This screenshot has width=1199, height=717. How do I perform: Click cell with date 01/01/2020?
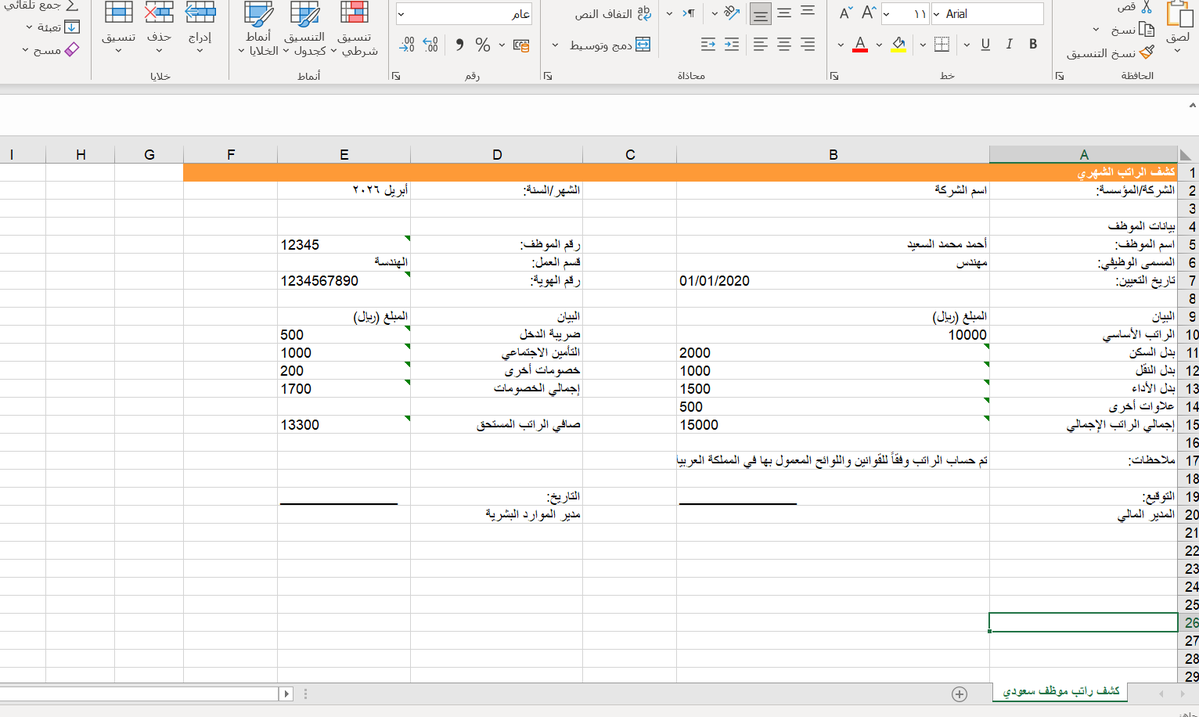pyautogui.click(x=833, y=281)
